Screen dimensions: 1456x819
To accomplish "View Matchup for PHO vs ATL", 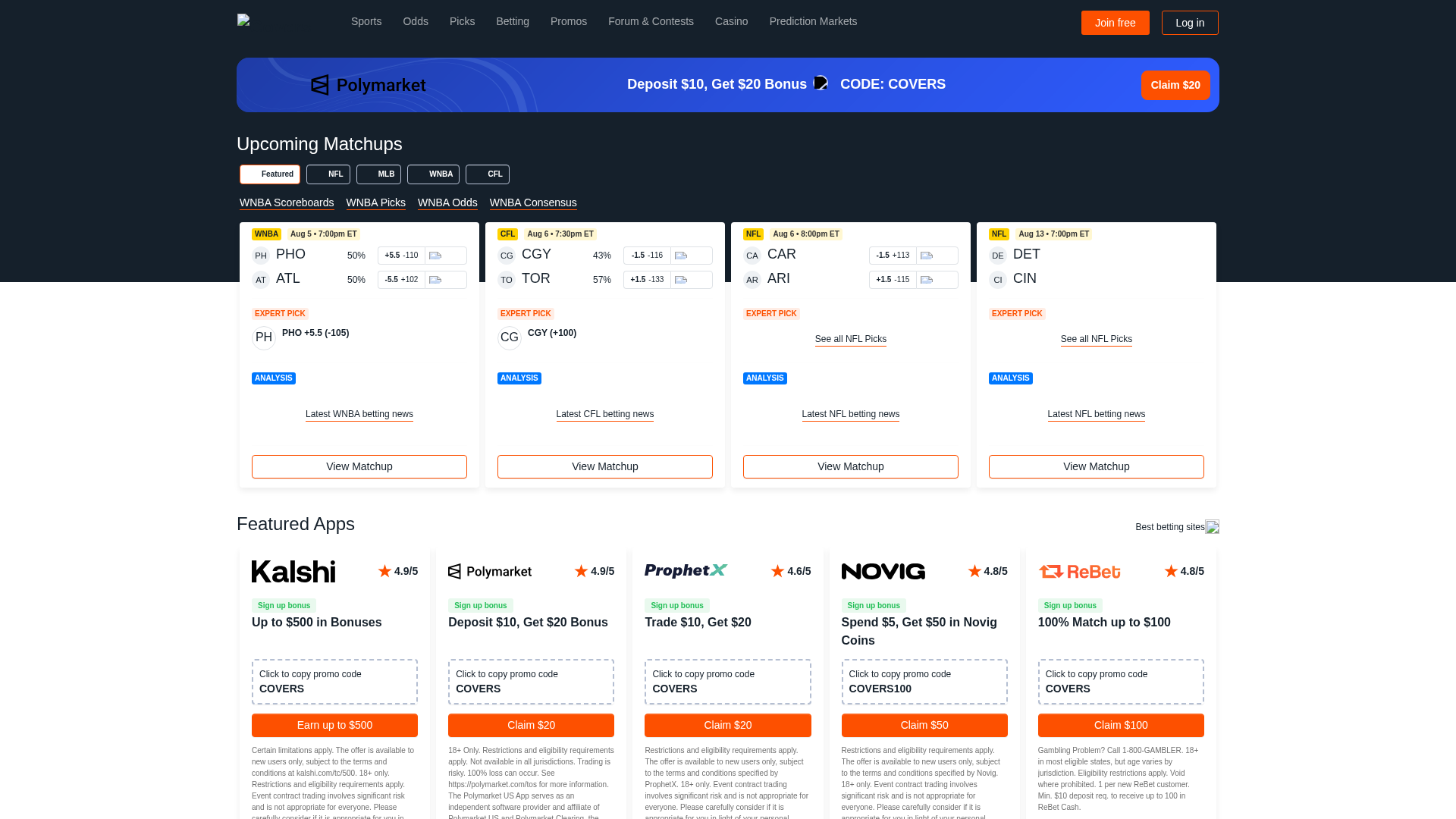I will pyautogui.click(x=359, y=466).
